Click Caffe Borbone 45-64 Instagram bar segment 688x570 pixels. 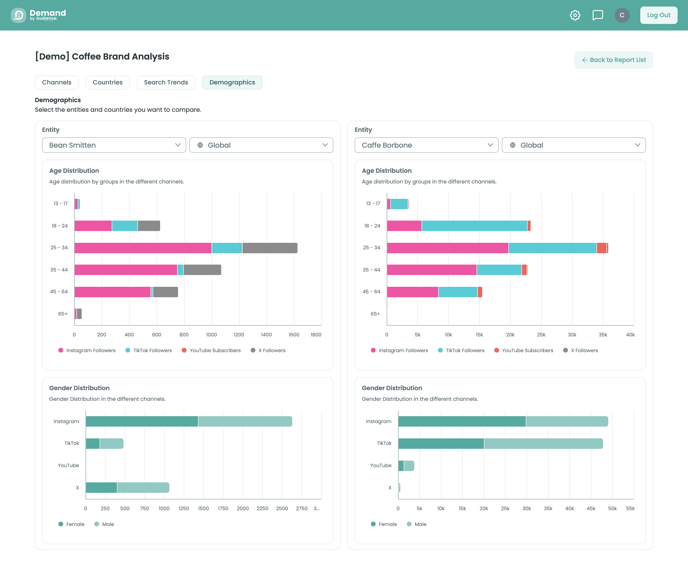tap(412, 292)
